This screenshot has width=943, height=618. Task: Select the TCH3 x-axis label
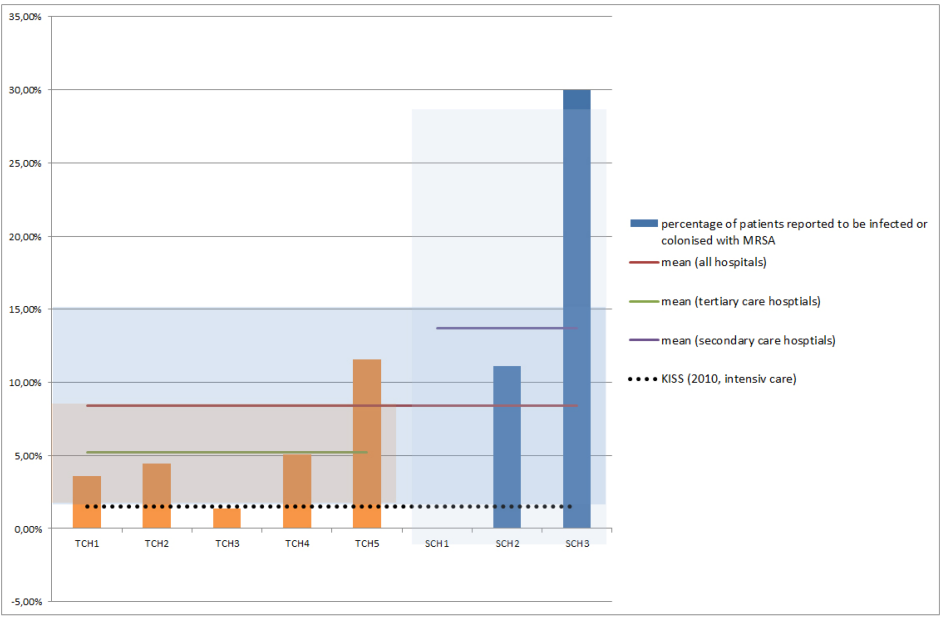pos(227,543)
